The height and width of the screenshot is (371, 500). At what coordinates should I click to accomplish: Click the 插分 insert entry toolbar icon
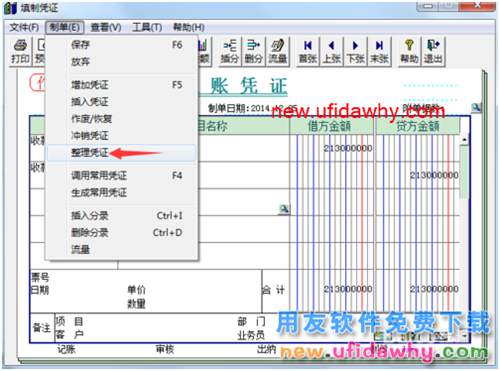coord(230,51)
